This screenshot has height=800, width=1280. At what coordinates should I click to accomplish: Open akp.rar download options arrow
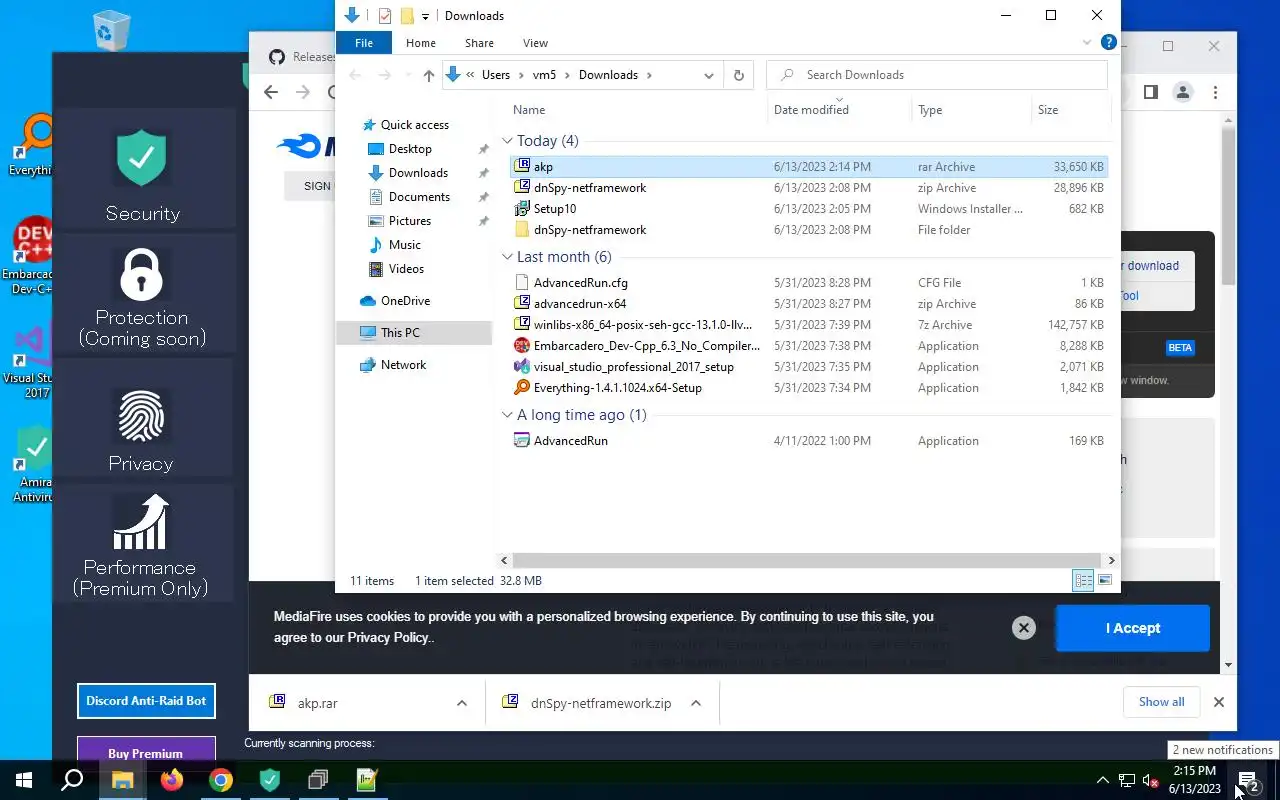tap(461, 703)
